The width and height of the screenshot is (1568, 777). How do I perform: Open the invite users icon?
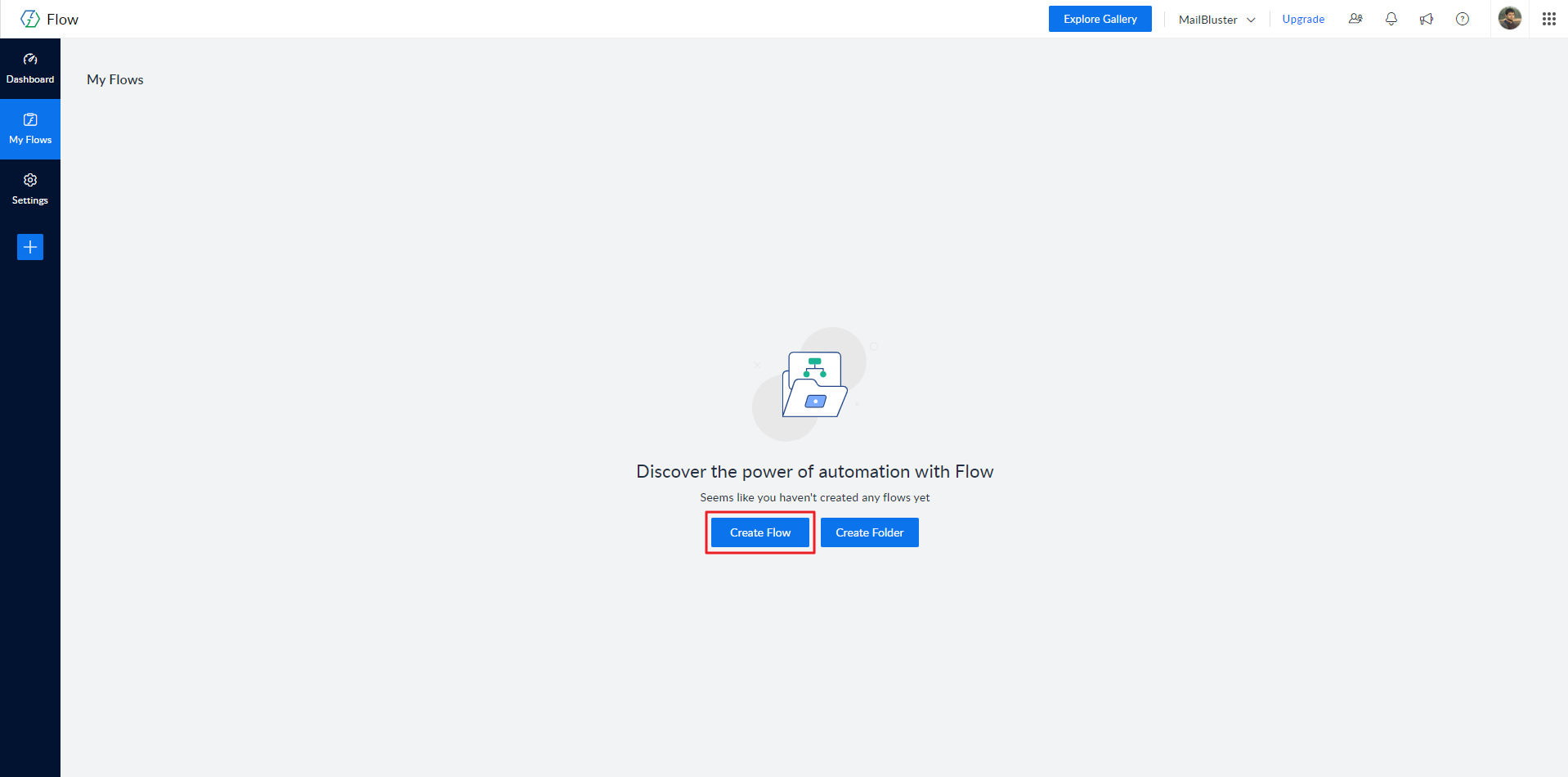coord(1355,19)
